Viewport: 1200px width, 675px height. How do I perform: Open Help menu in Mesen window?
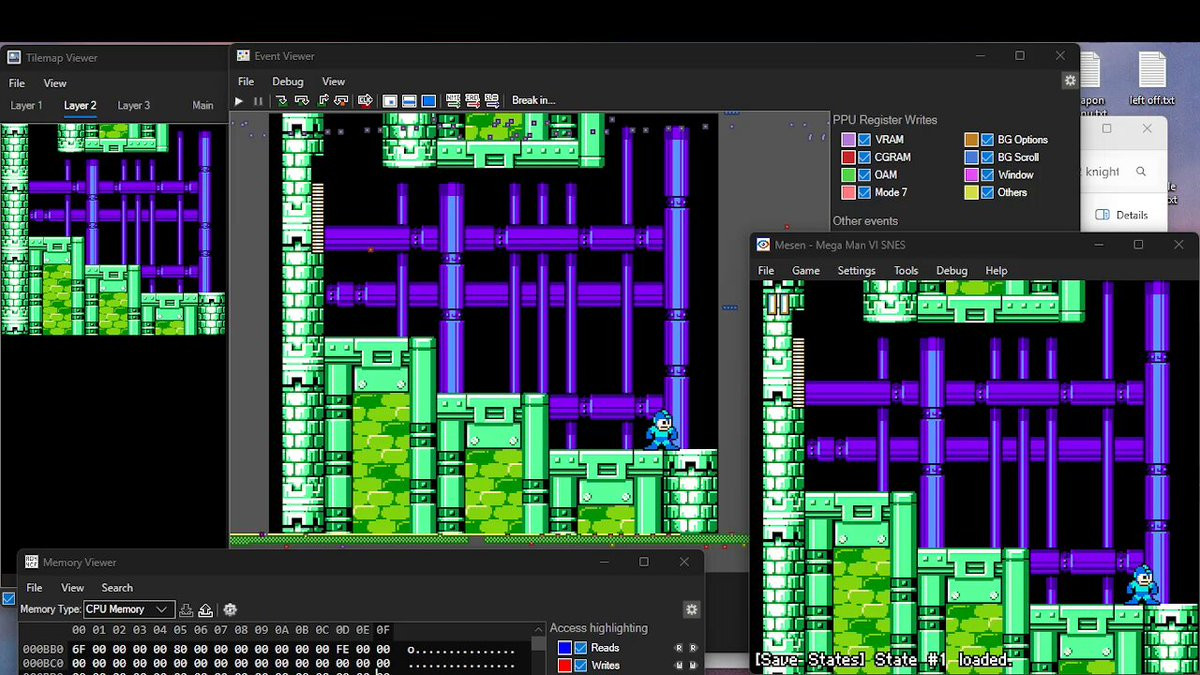pos(996,271)
